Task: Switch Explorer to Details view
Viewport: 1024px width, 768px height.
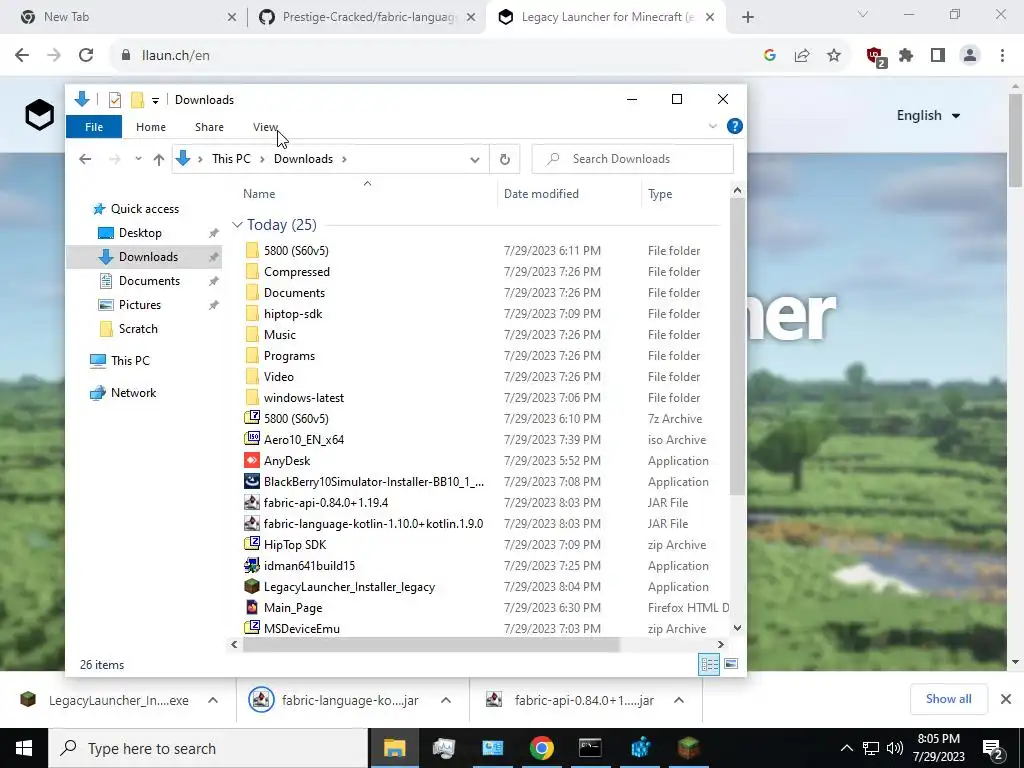Action: coord(709,665)
